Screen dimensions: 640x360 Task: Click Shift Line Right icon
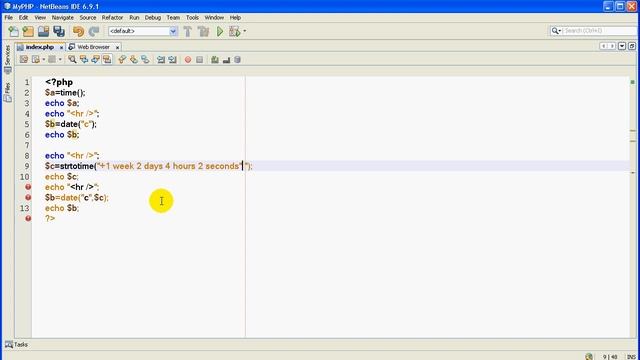[x=172, y=60]
